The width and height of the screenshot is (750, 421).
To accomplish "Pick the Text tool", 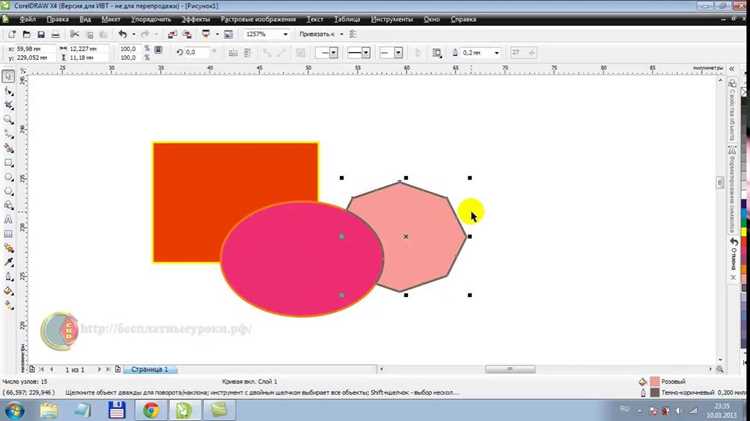I will [x=9, y=220].
